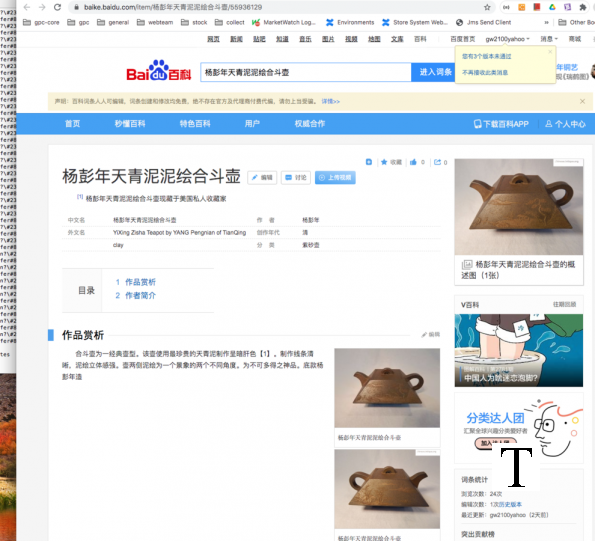Open the general bookmarks folder
The width and height of the screenshot is (595, 541).
coord(113,22)
